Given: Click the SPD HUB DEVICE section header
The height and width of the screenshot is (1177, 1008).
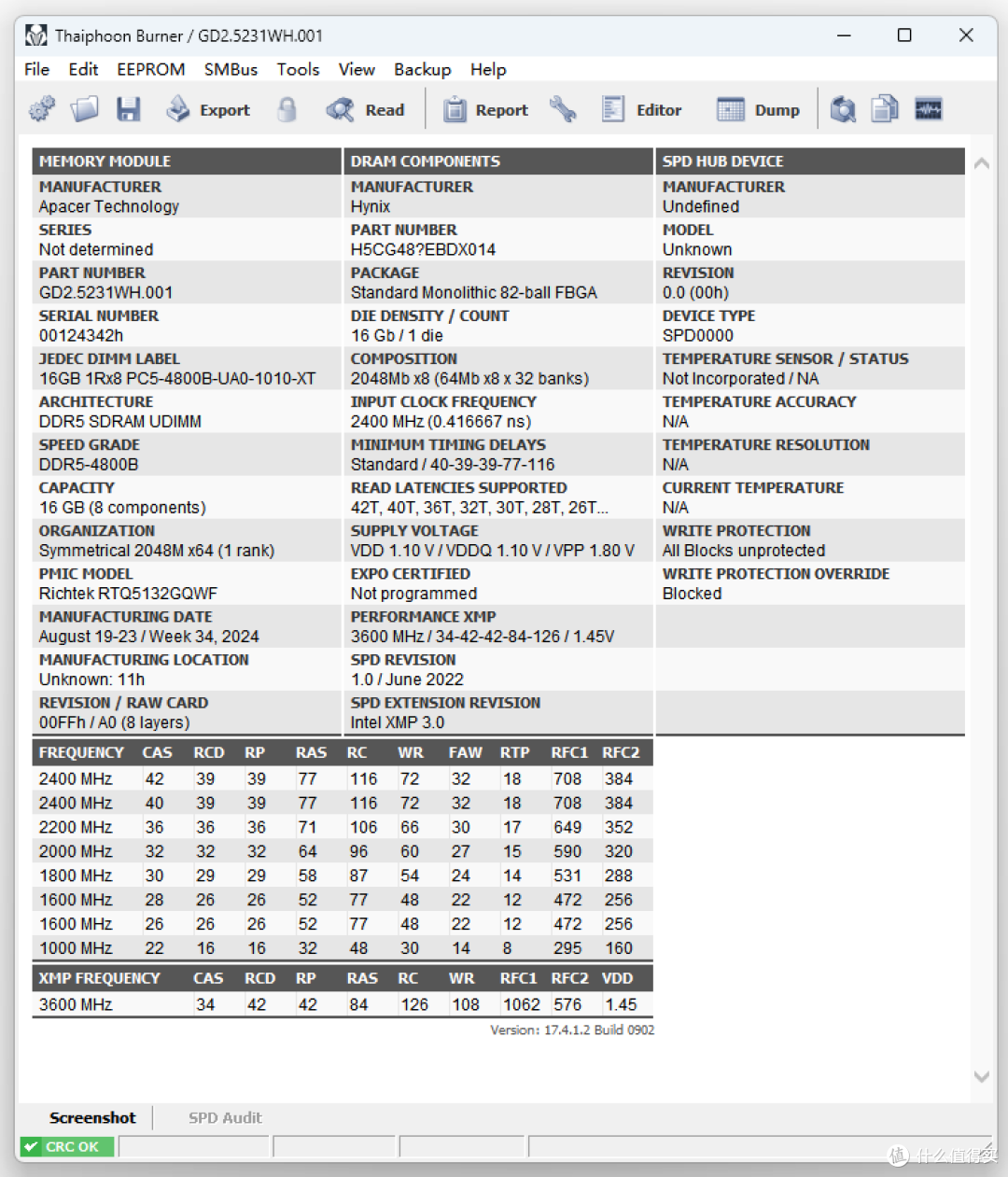Looking at the screenshot, I should click(810, 161).
